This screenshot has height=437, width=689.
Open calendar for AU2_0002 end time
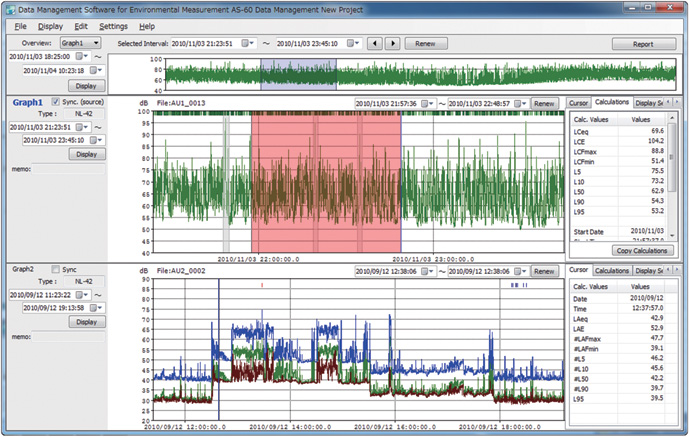[x=516, y=271]
